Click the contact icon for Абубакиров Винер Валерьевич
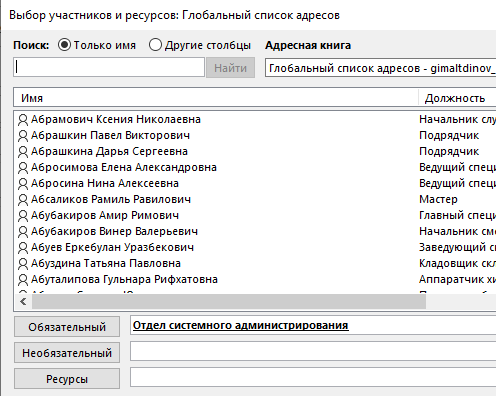Image resolution: width=496 pixels, height=396 pixels. pos(23,232)
